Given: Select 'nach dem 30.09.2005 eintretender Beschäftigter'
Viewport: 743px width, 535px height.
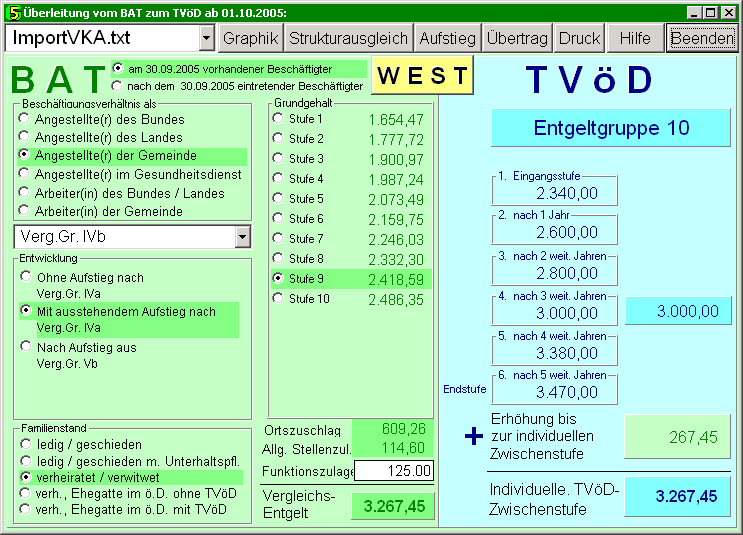Looking at the screenshot, I should pos(237,86).
